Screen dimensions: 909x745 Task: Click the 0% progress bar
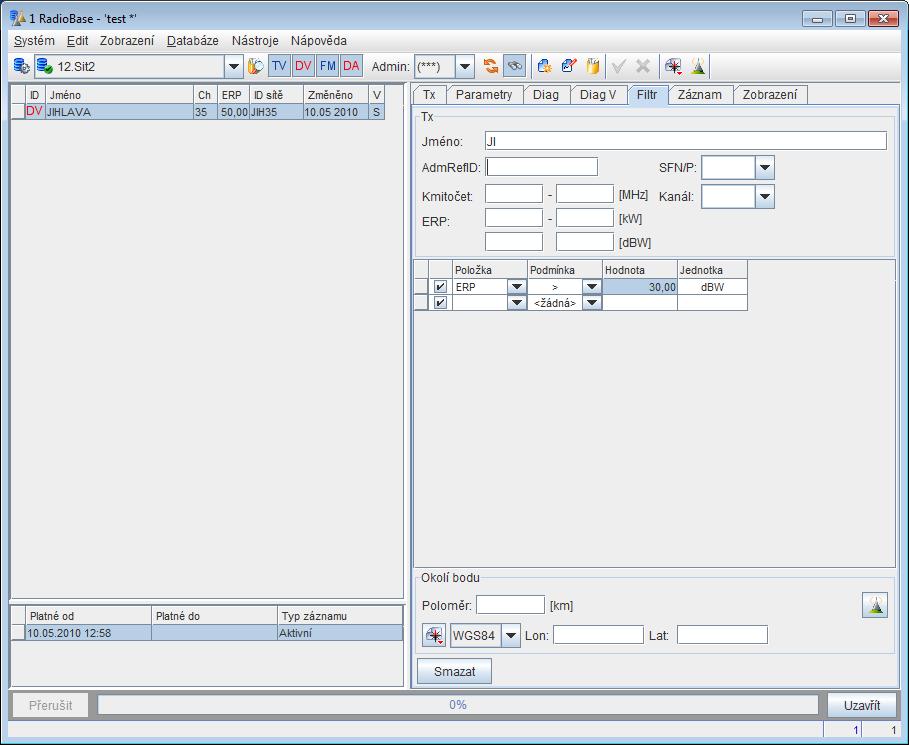(457, 705)
